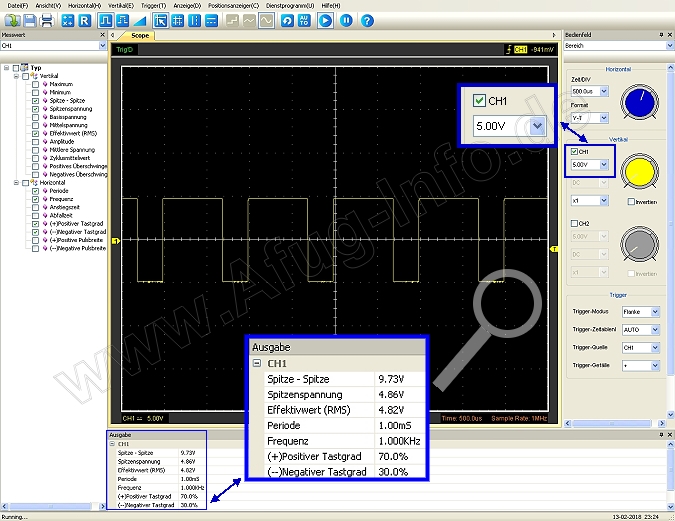Open the Horizontal(H) menu
This screenshot has width=675, height=521.
84,6
